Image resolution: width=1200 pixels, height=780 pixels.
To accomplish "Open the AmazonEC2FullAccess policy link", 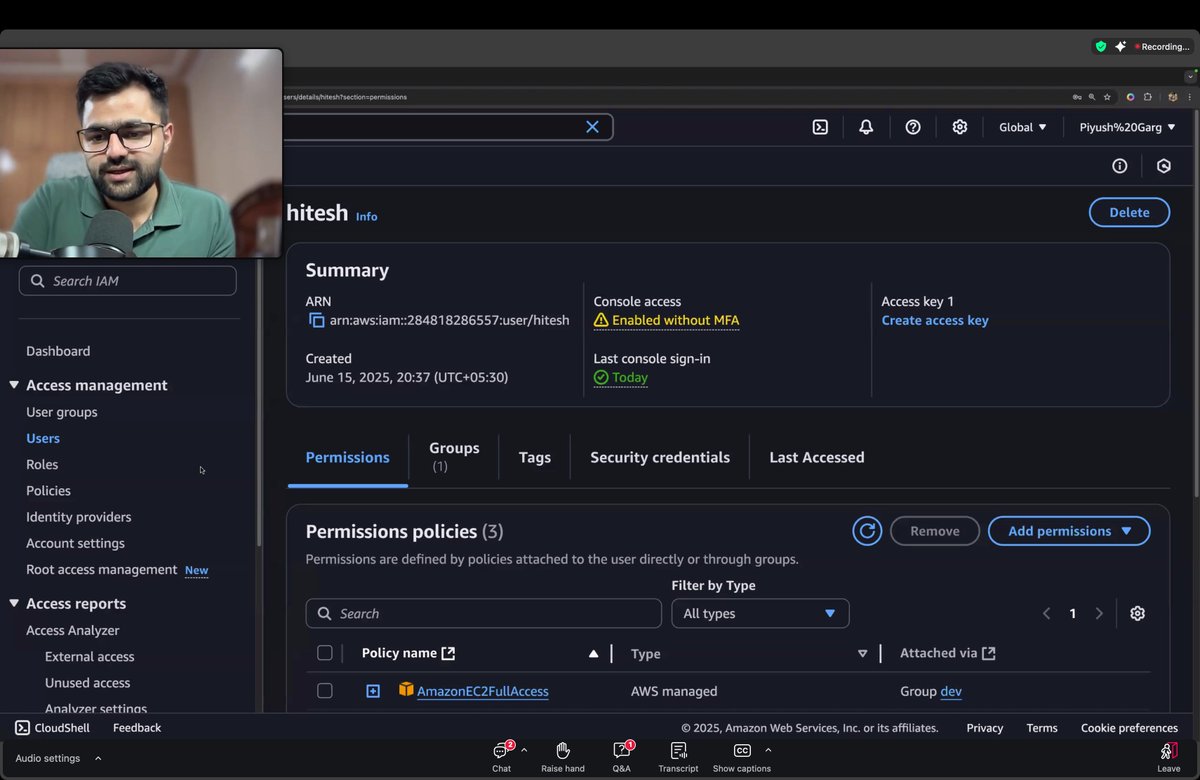I will pyautogui.click(x=483, y=691).
